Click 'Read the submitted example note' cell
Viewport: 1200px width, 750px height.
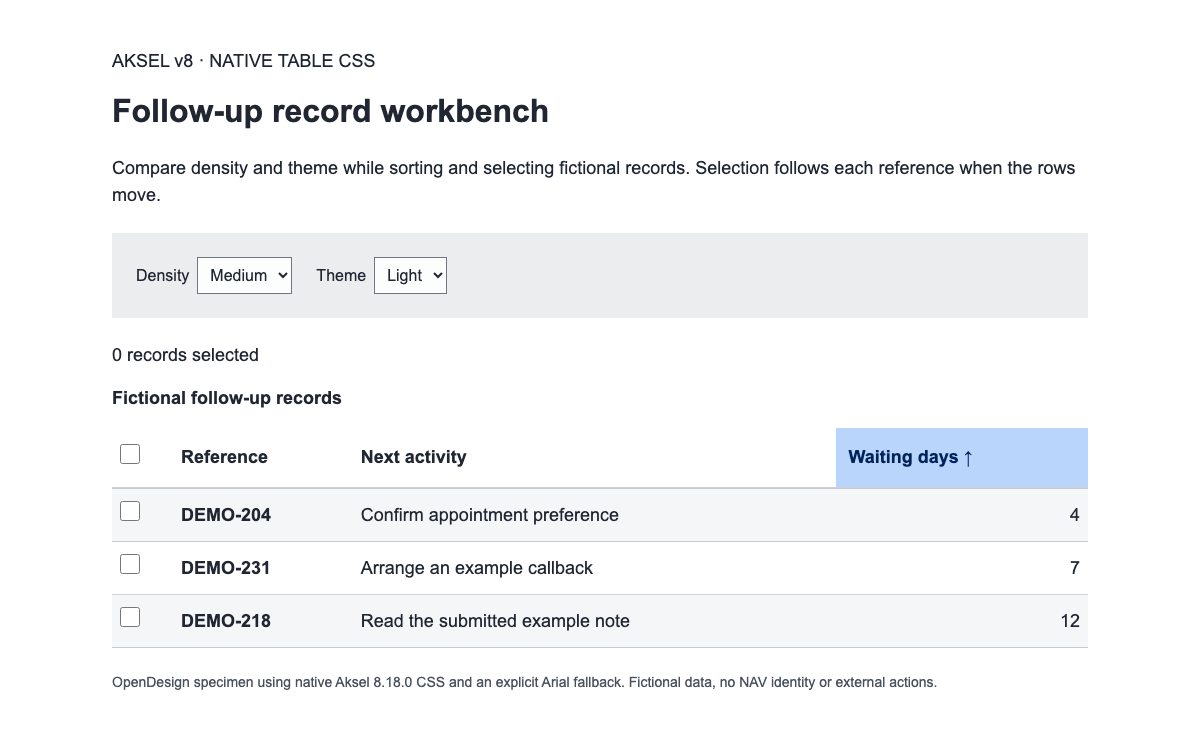[495, 621]
